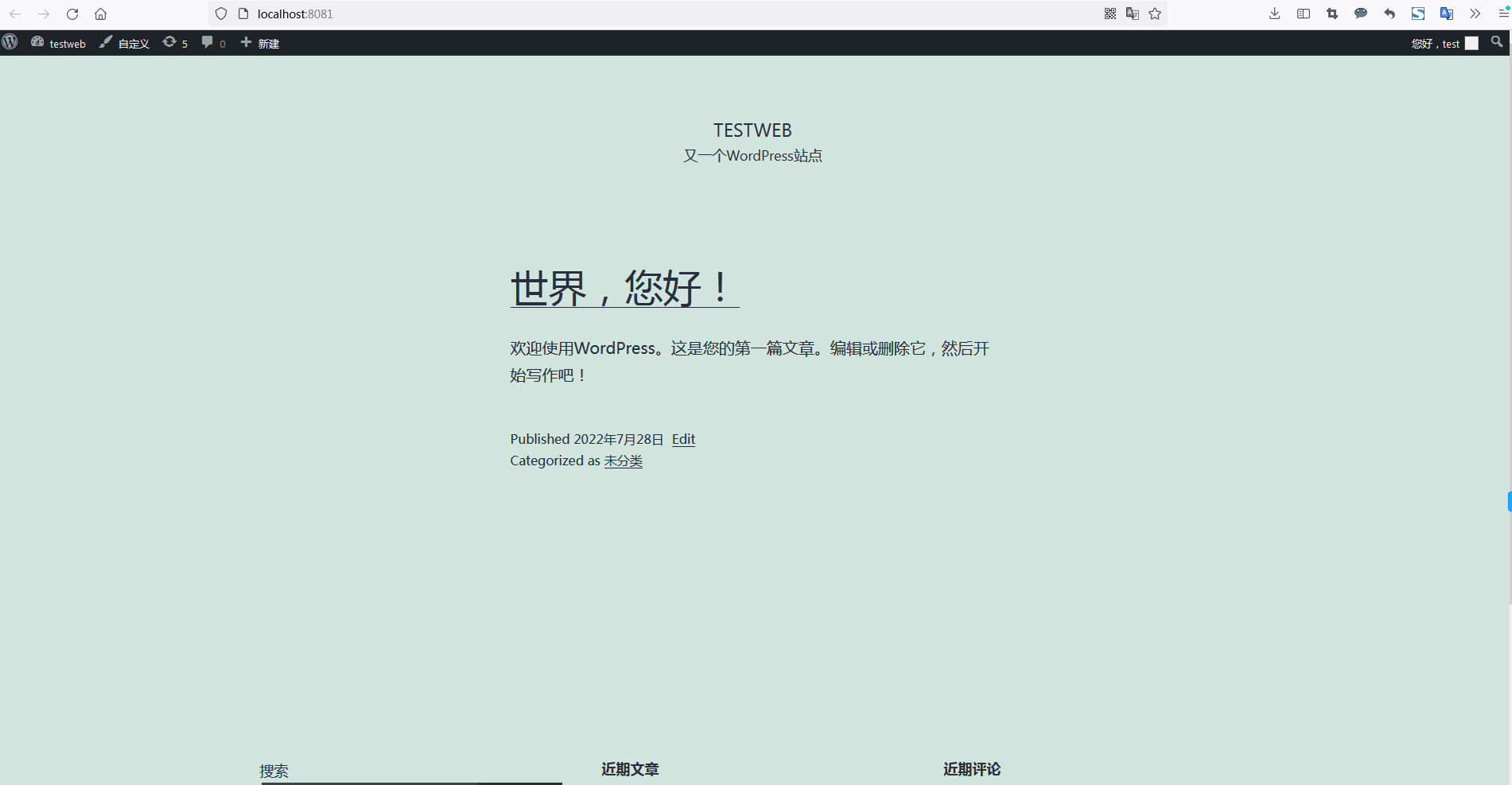1512x785 pixels.
Task: Show site information page icon
Action: (x=243, y=14)
